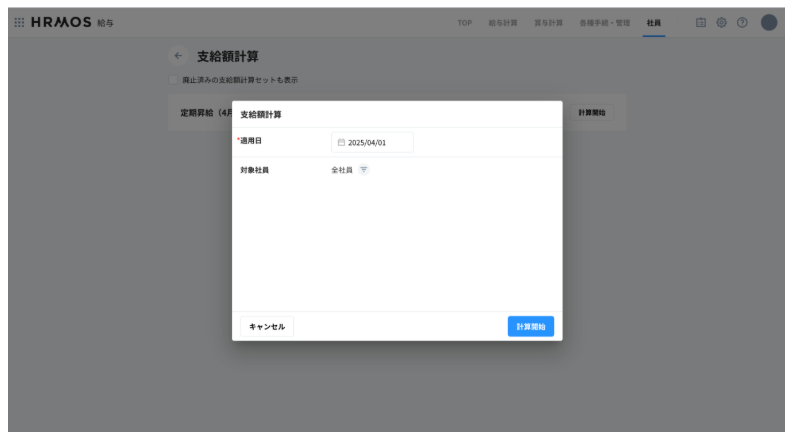The image size is (797, 439).
Task: Open the calendar icon in header
Action: pyautogui.click(x=701, y=23)
